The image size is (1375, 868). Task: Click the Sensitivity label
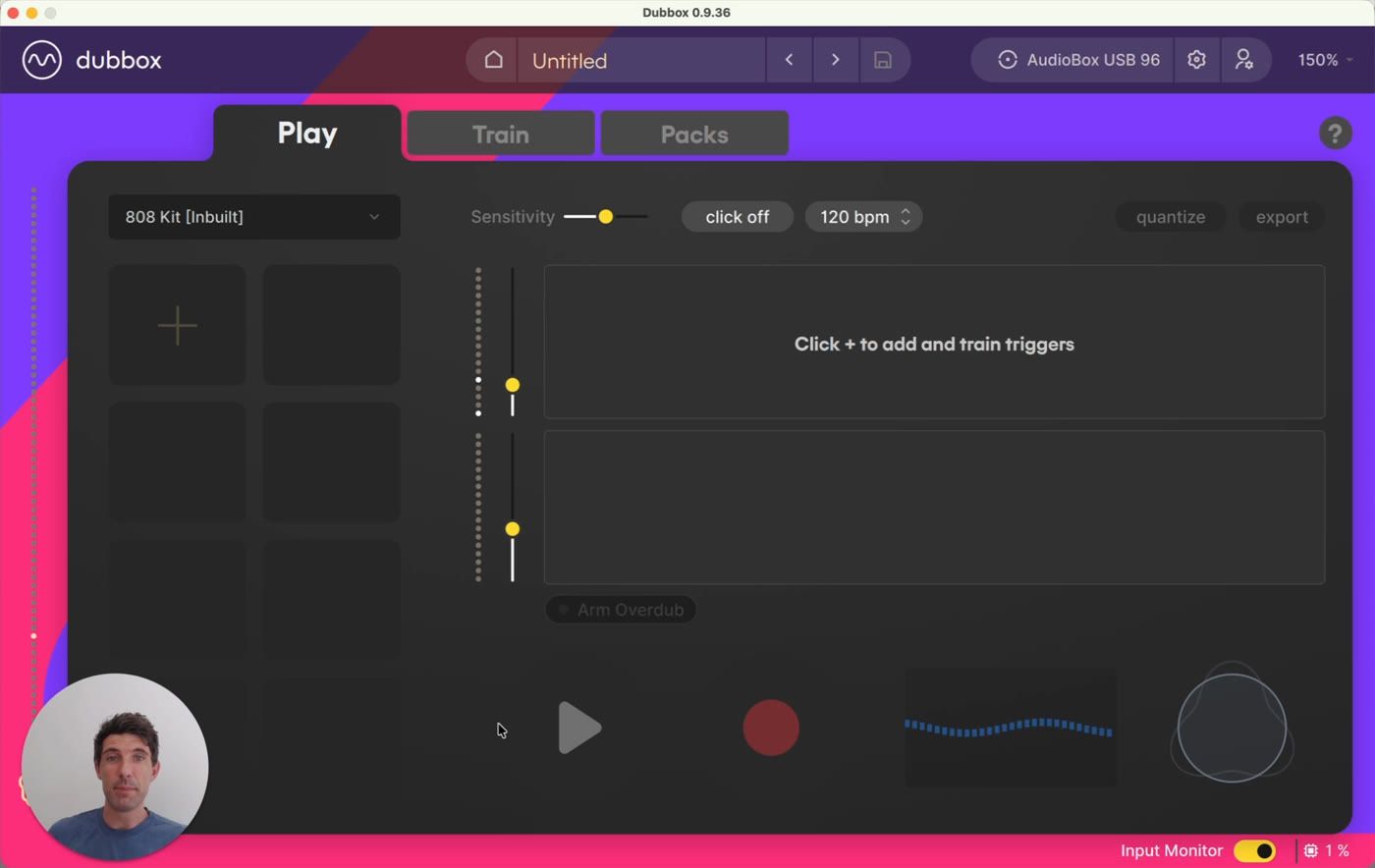coord(513,217)
